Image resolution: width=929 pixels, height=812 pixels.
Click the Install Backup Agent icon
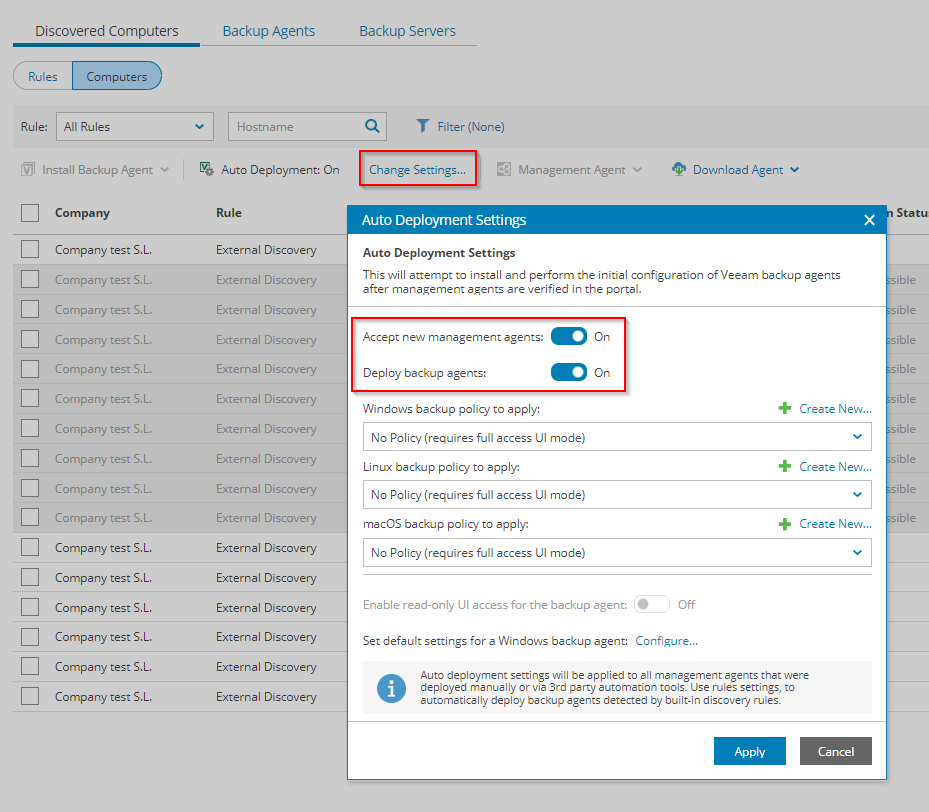coord(29,169)
